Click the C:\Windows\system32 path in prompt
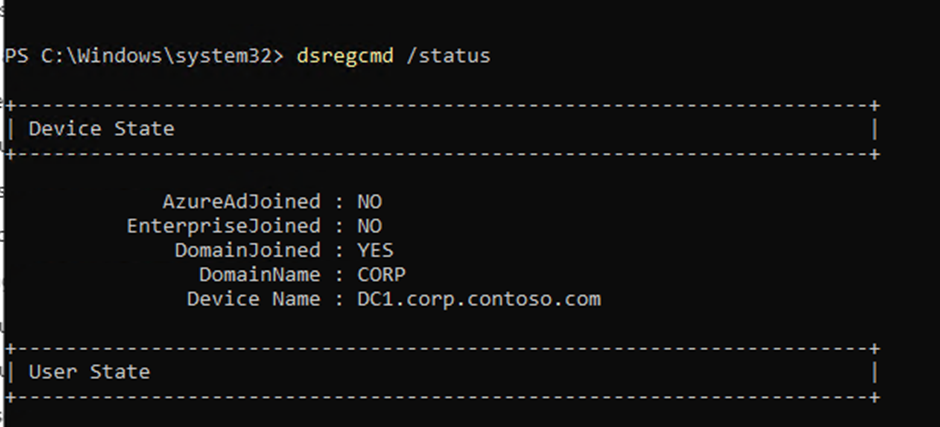 157,56
